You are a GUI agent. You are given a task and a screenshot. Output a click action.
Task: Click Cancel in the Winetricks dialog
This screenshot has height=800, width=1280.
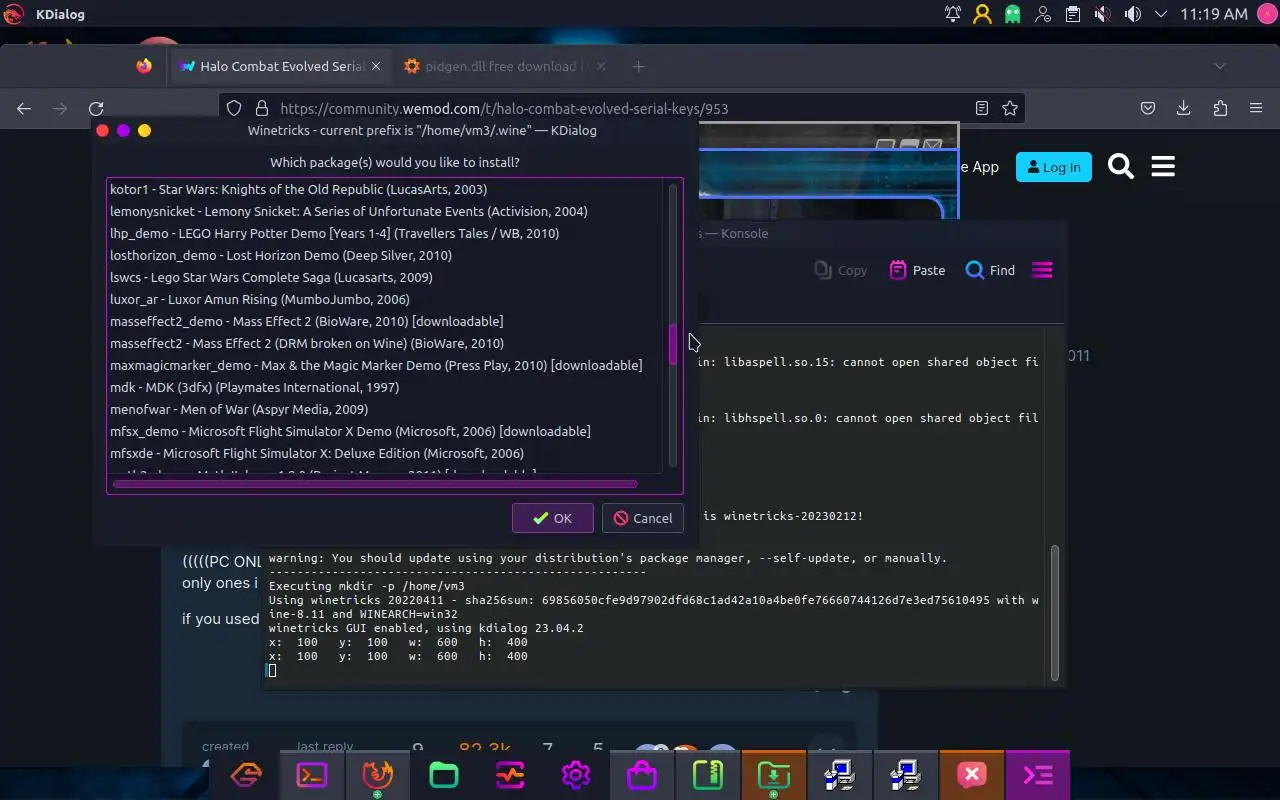pyautogui.click(x=643, y=518)
